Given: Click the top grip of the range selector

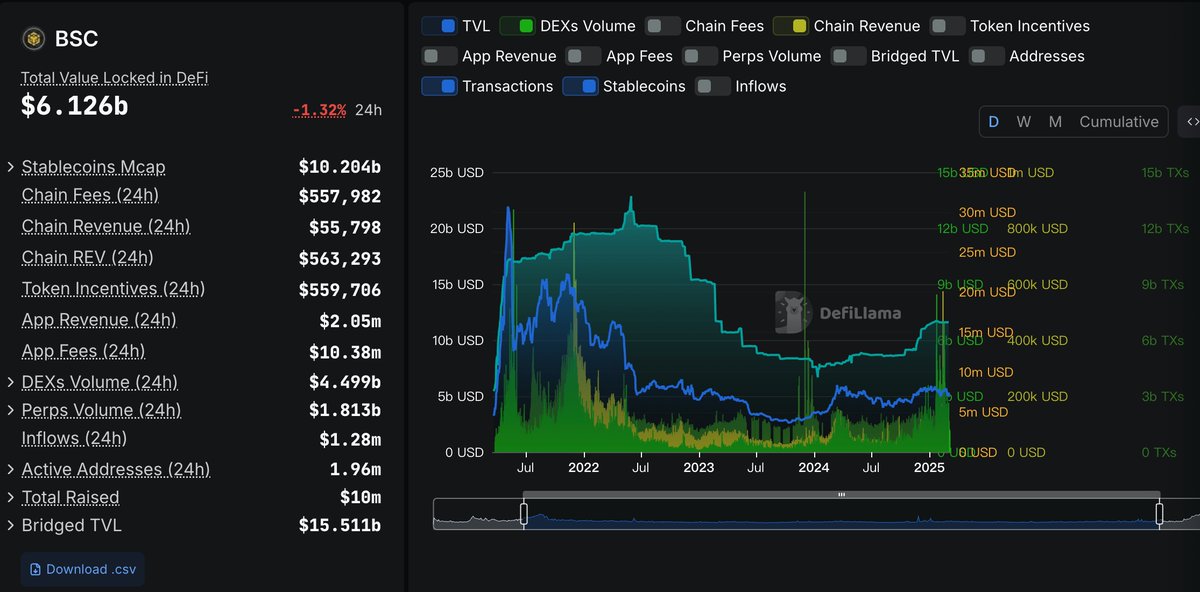Looking at the screenshot, I should (x=841, y=494).
